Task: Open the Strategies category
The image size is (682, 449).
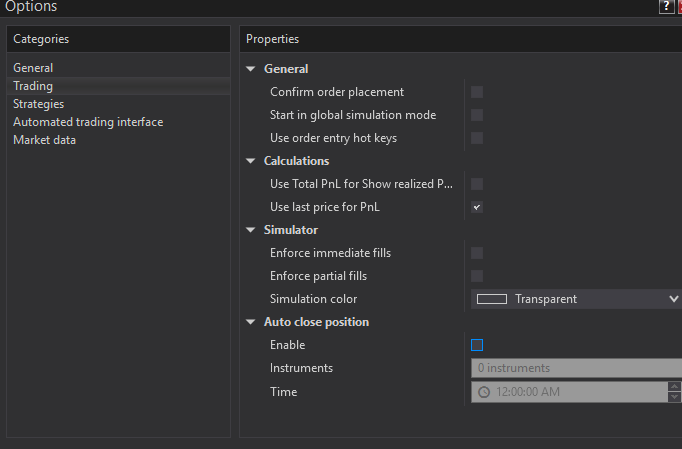Action: pyautogui.click(x=38, y=104)
